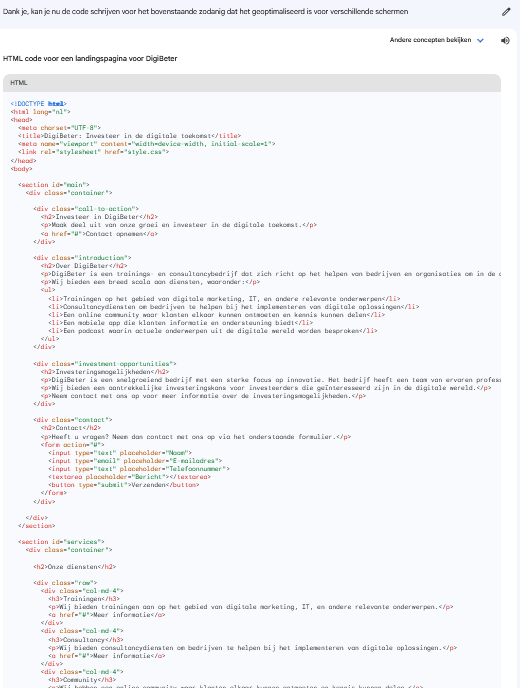Click the h2 'Investeringsmogelijkheden' line
This screenshot has height=688, width=520.
point(105,372)
